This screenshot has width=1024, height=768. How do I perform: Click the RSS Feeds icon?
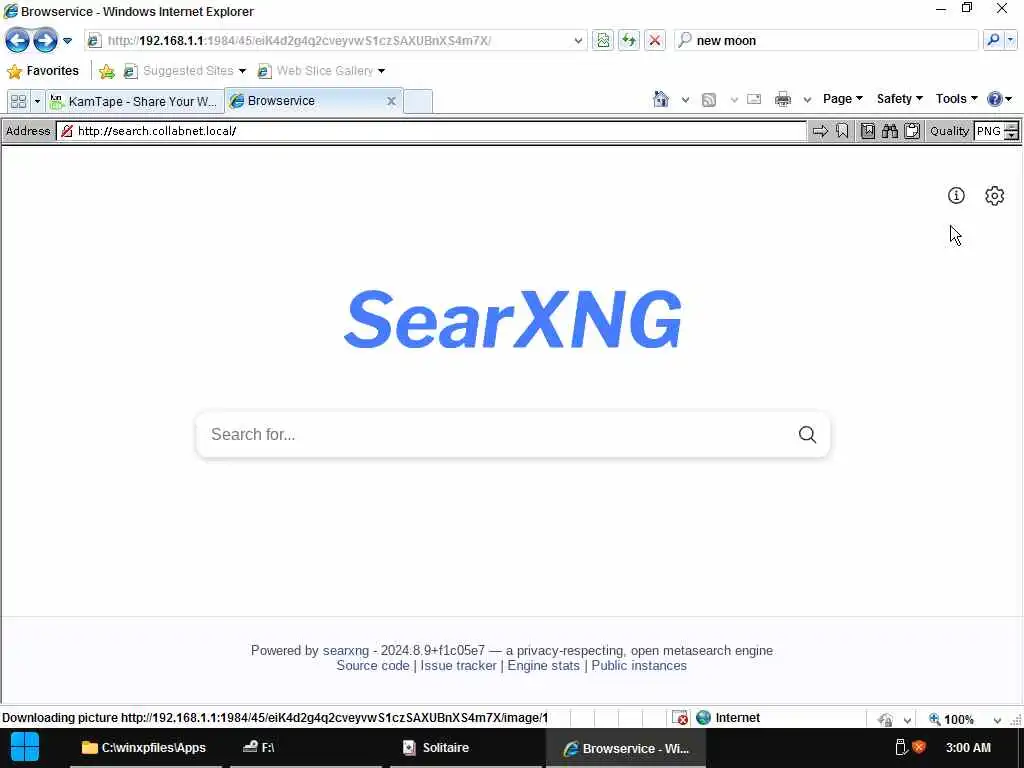point(709,99)
